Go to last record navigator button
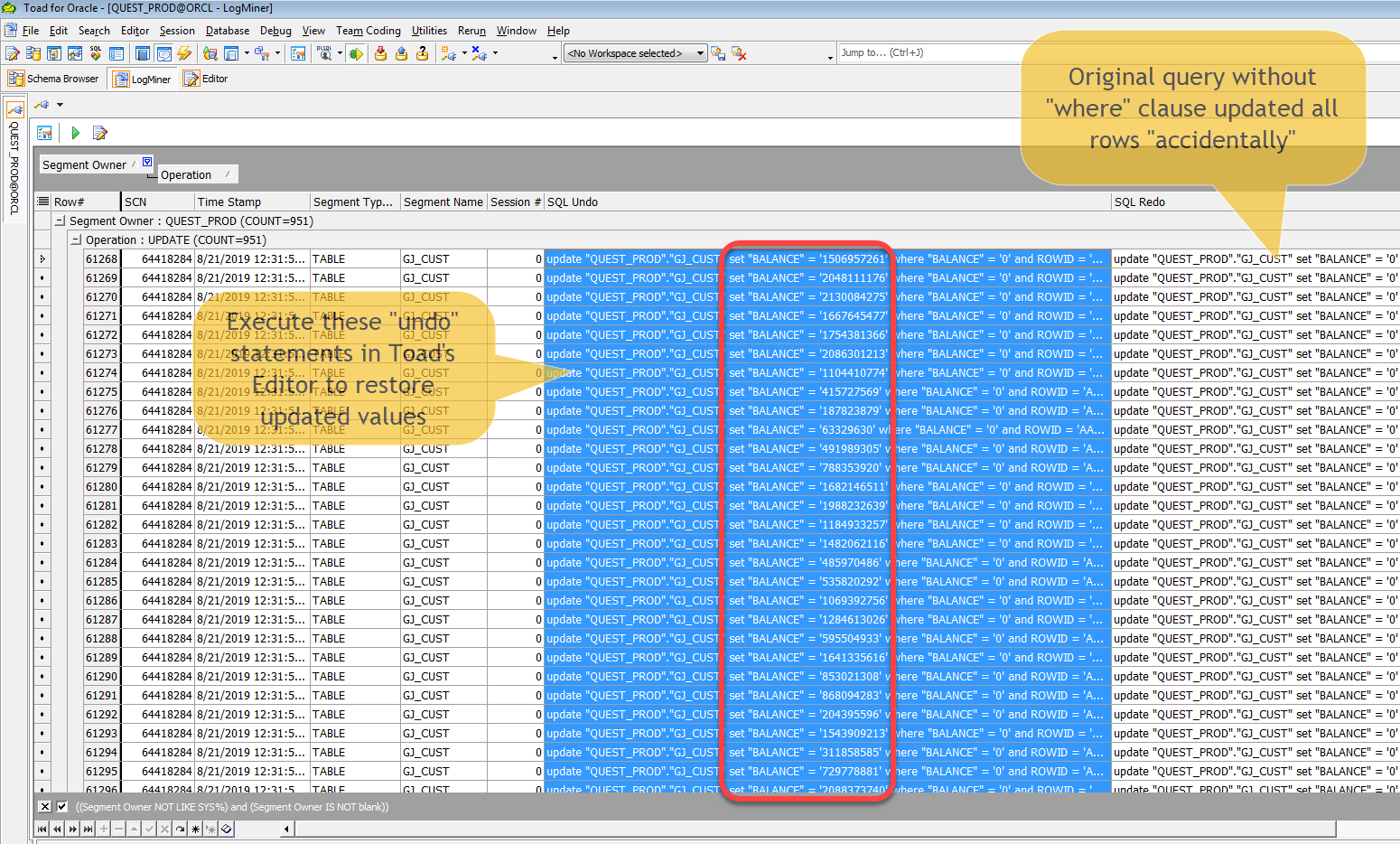This screenshot has width=1400, height=844. [x=88, y=829]
